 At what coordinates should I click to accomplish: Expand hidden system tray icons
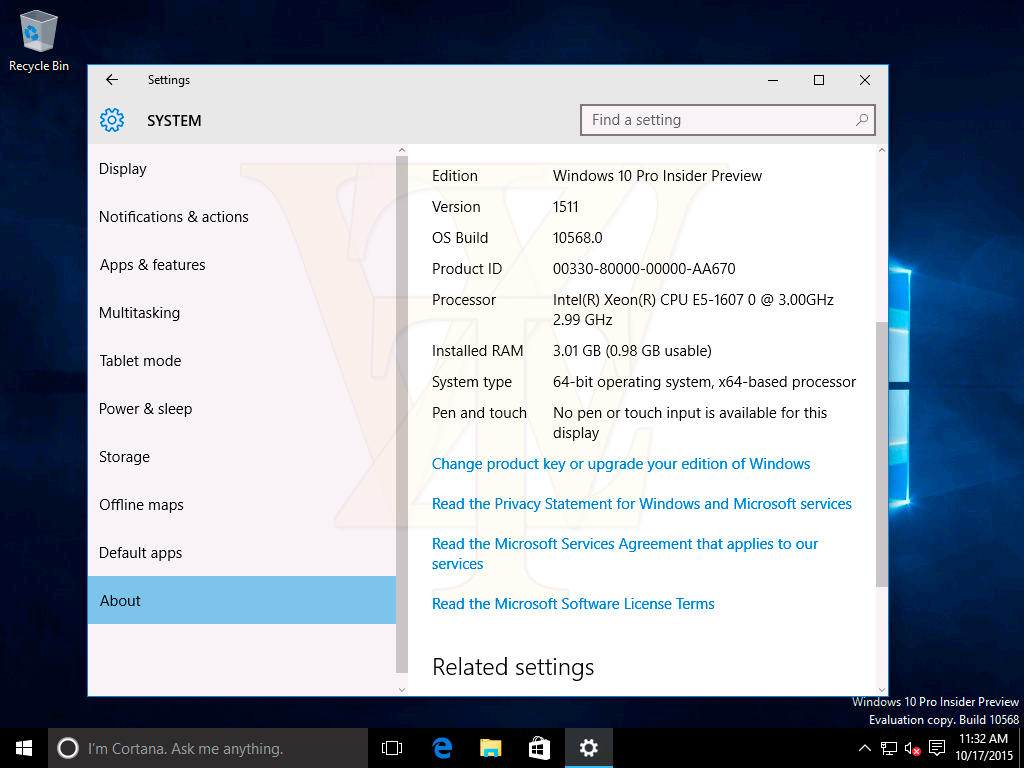pos(864,748)
